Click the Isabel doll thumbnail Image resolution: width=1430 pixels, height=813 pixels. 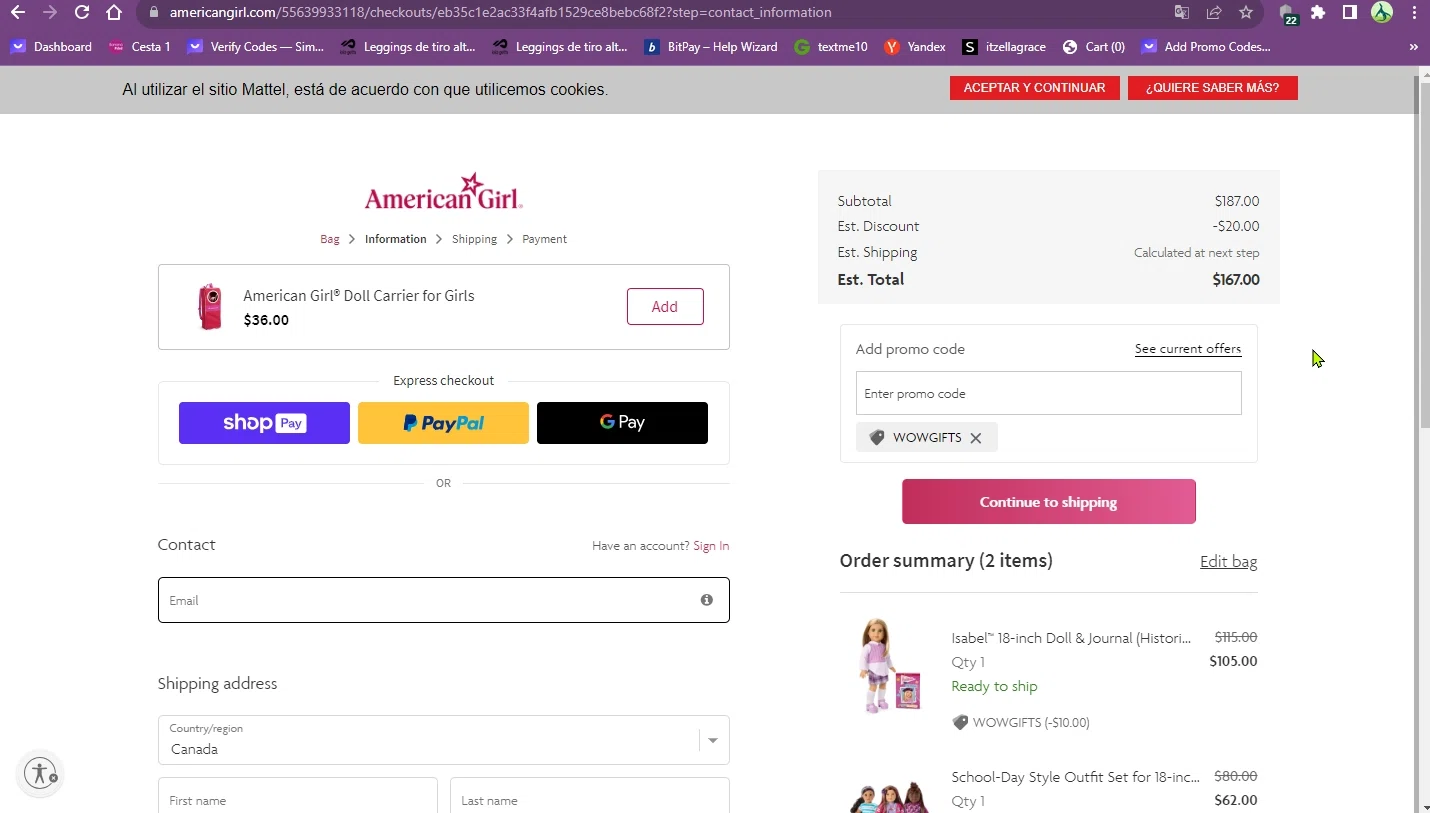(890, 666)
